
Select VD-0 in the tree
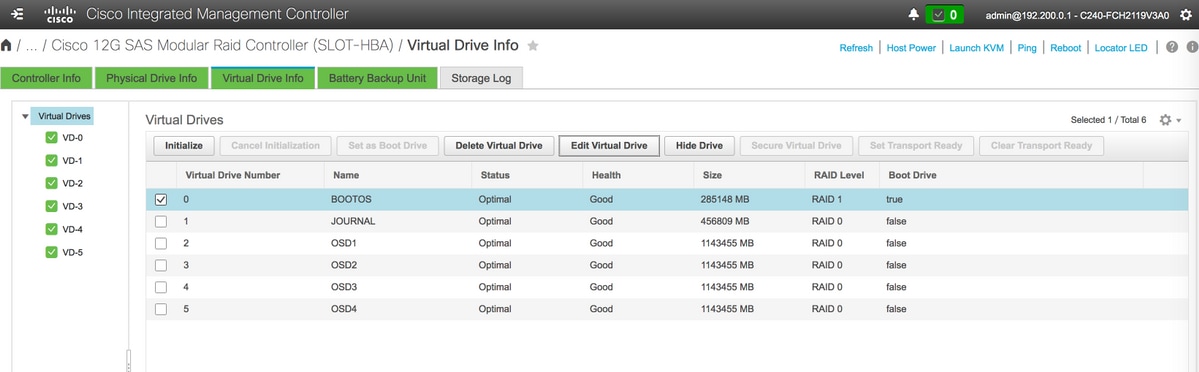point(73,138)
